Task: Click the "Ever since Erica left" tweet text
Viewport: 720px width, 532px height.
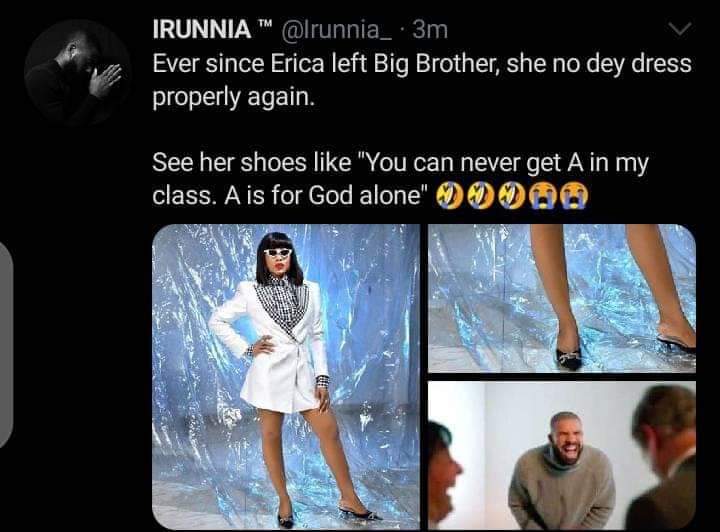Action: click(x=422, y=80)
